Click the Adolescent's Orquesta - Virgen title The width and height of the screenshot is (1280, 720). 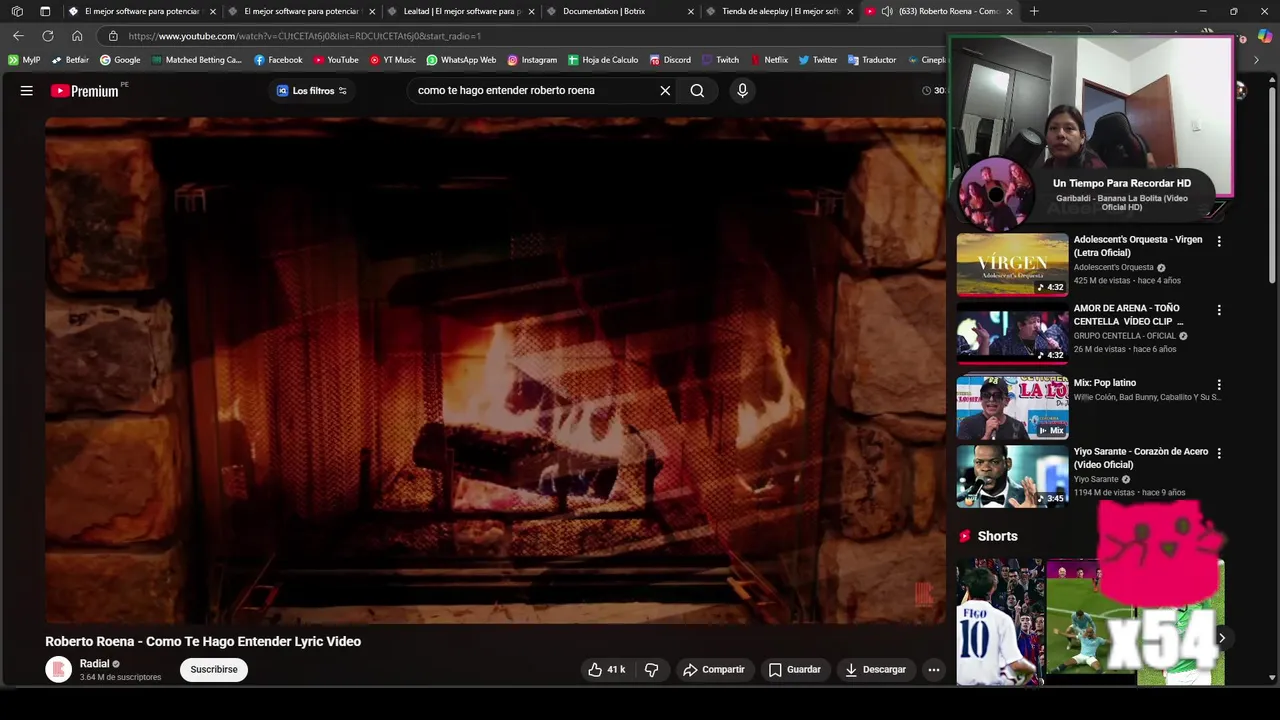point(1138,246)
